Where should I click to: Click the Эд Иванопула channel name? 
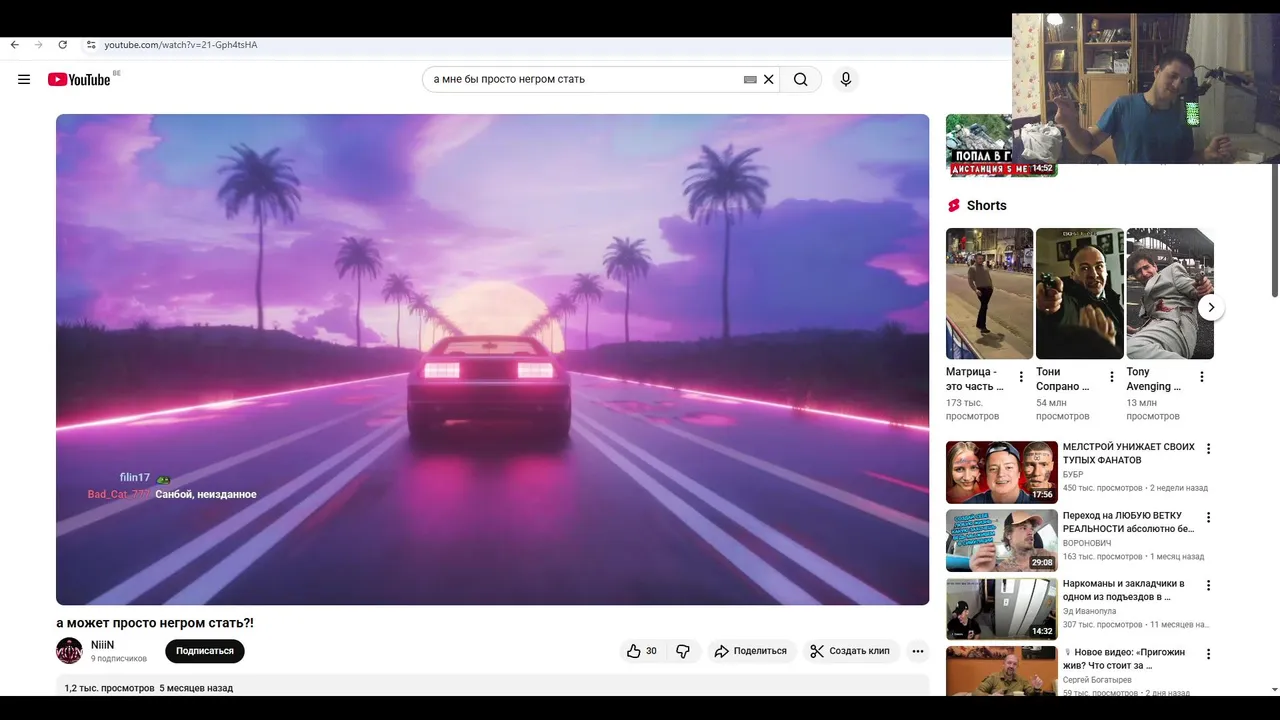click(x=1090, y=611)
